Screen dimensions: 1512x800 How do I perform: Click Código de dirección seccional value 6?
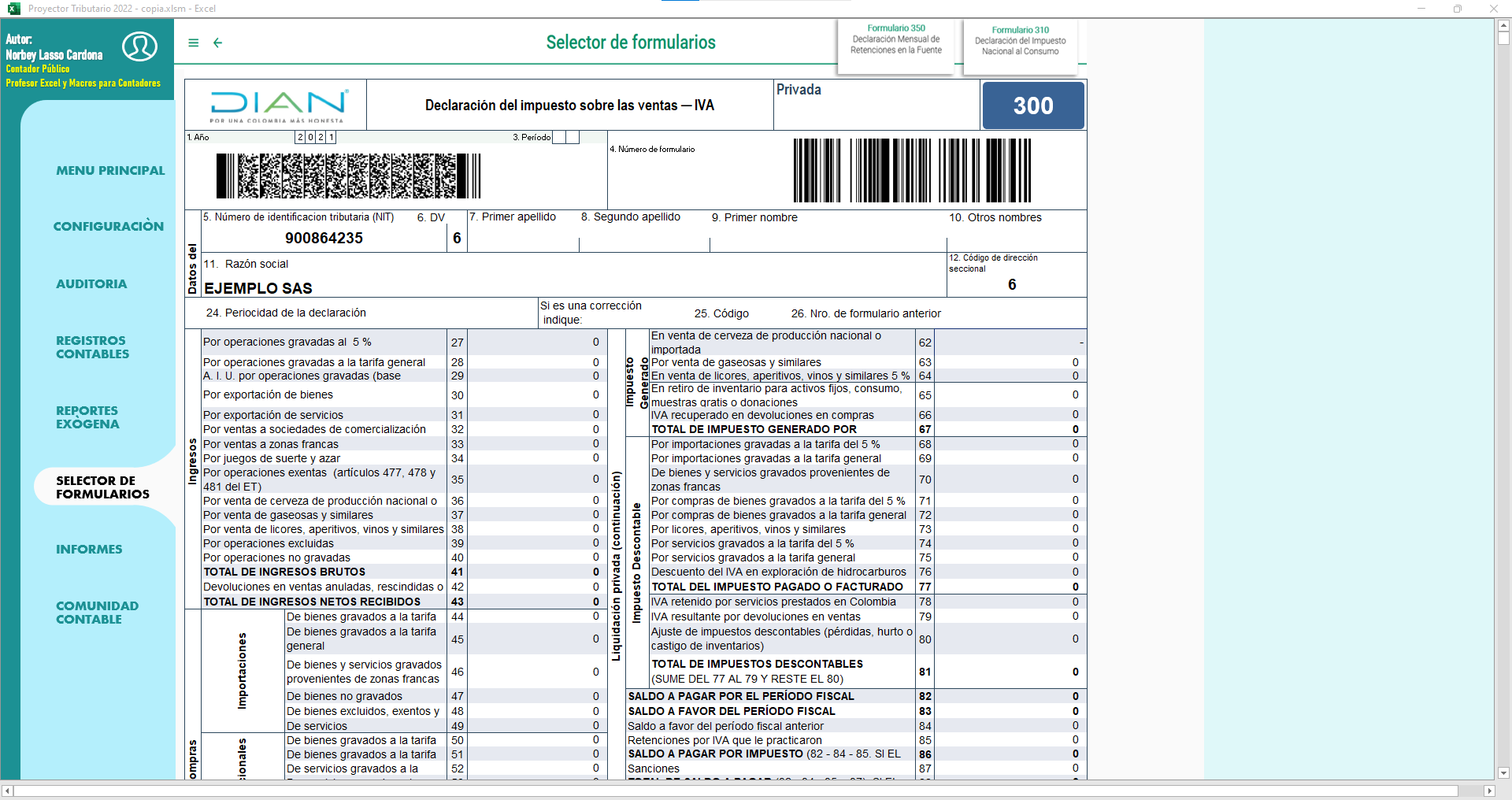[x=1012, y=285]
